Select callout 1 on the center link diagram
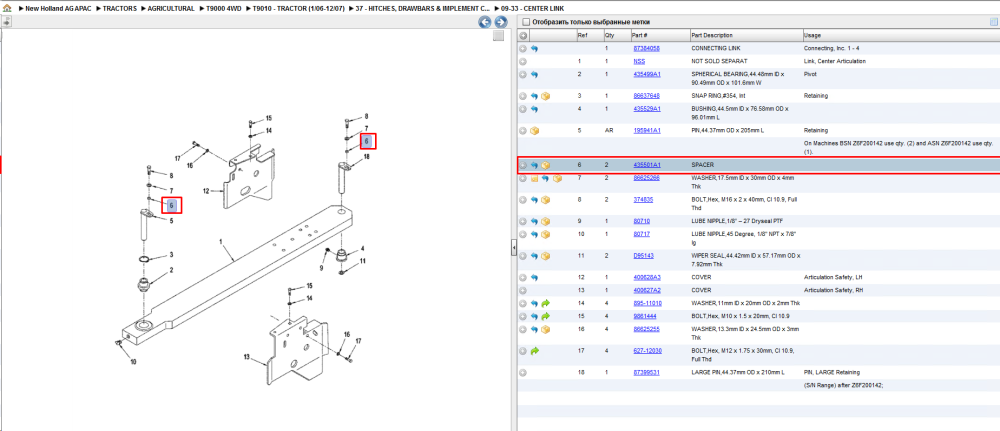1000x431 pixels. click(221, 242)
